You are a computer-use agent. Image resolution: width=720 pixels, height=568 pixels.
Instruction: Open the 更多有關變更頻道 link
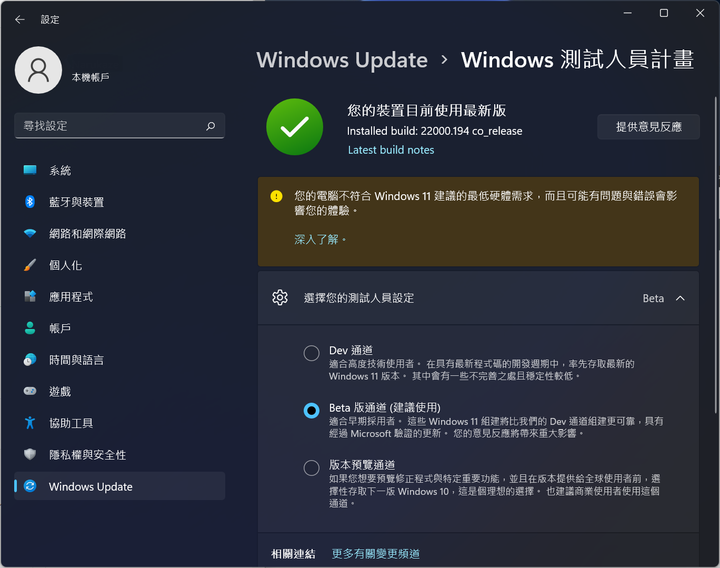pos(376,554)
